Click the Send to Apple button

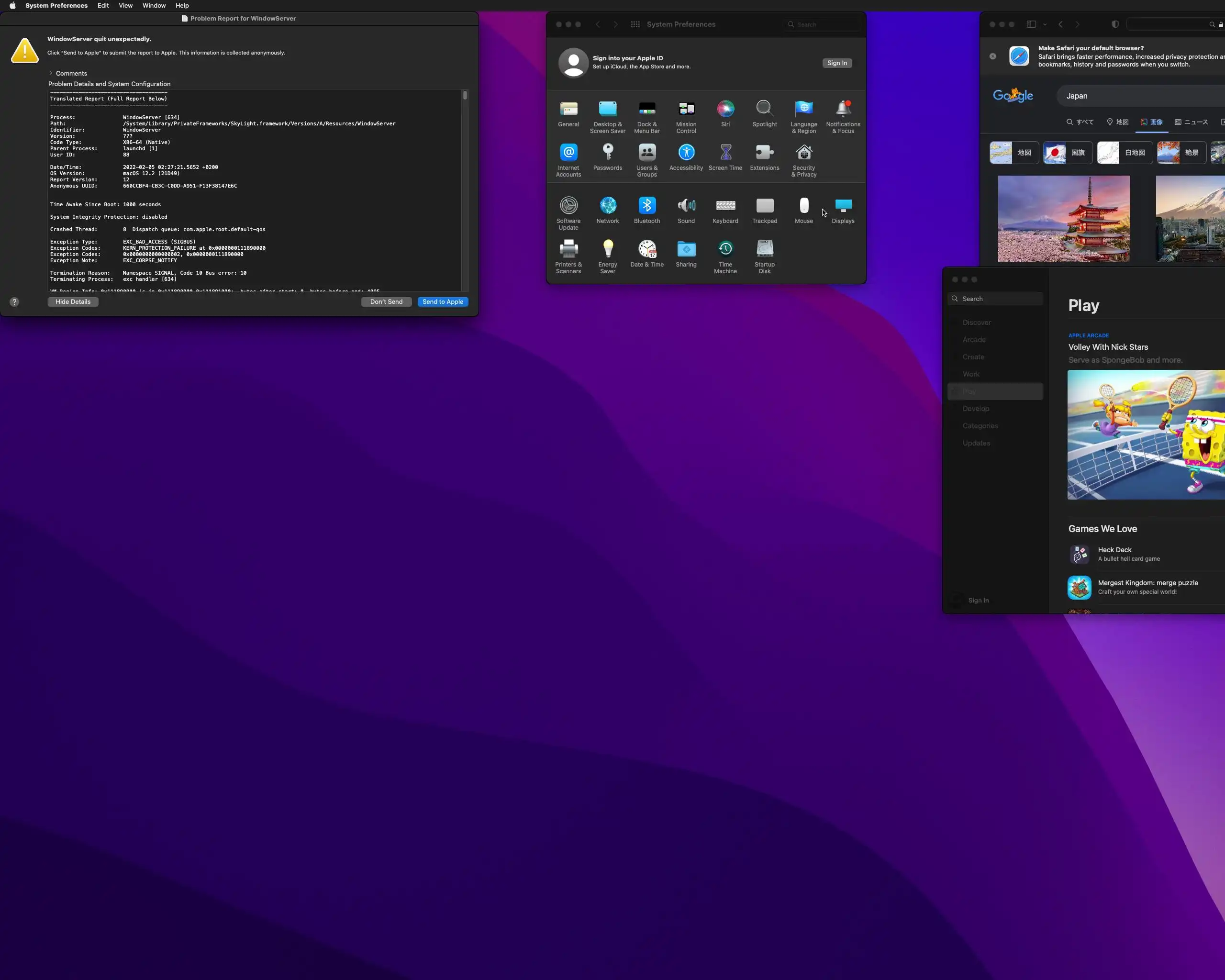pyautogui.click(x=443, y=301)
